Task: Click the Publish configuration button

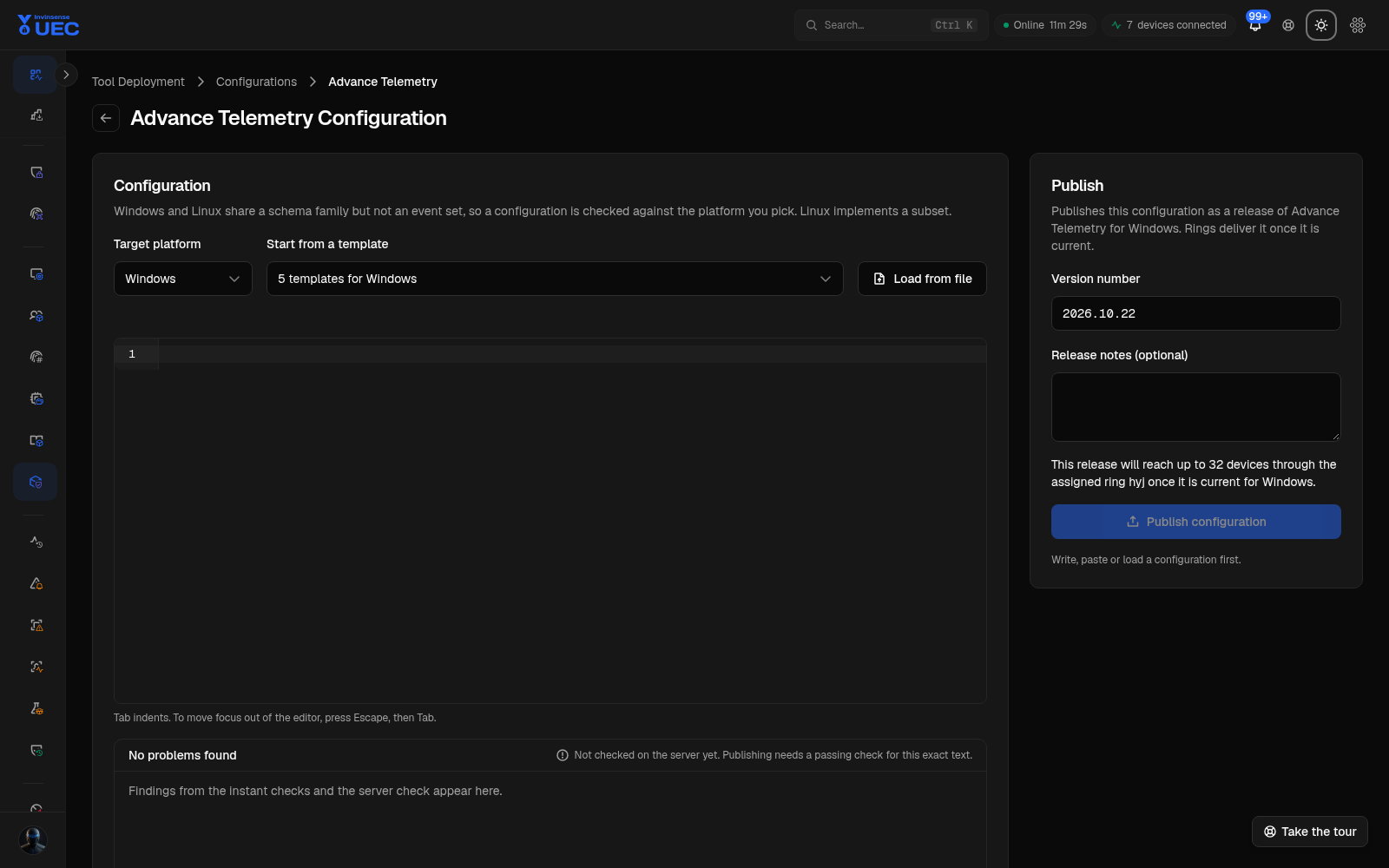Action: point(1196,522)
